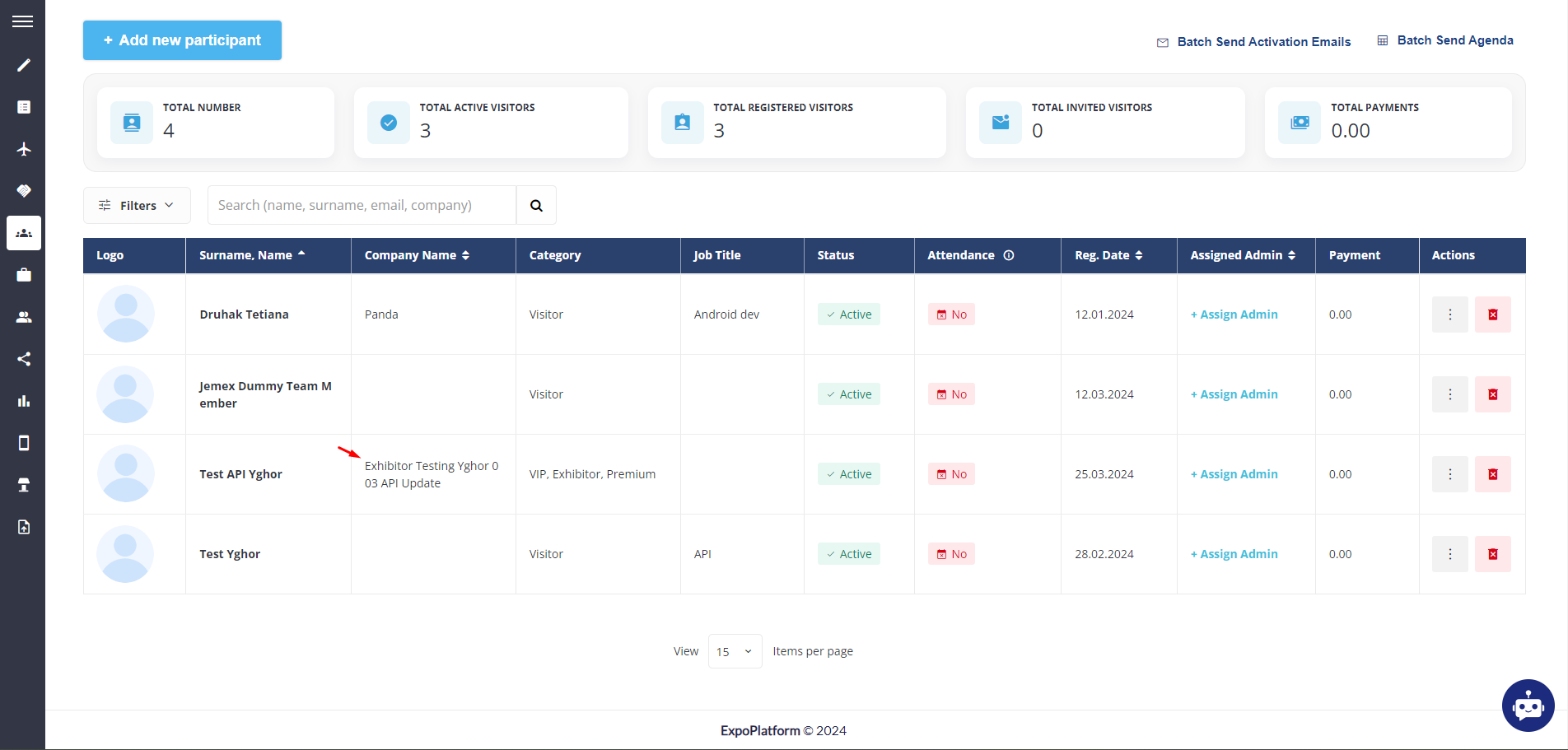Open the items per page dropdown
1568x750 pixels.
tap(734, 650)
